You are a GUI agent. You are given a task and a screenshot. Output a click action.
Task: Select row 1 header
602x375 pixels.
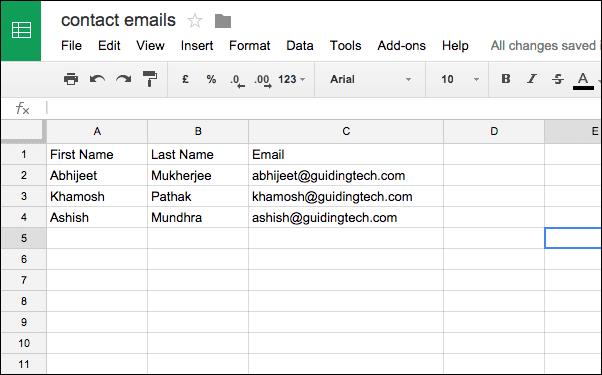coord(24,154)
